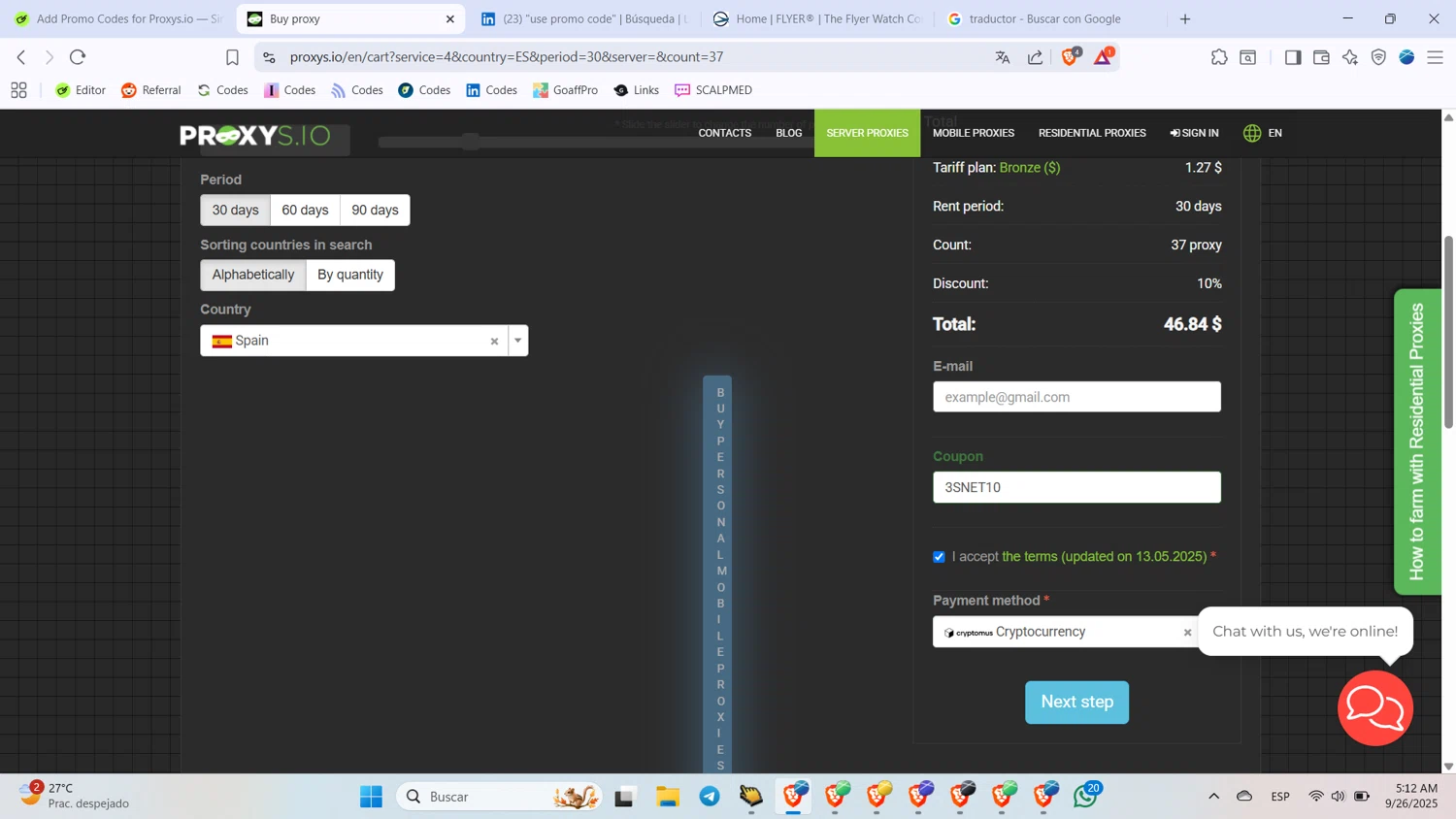Open the Editor bookmark
The width and height of the screenshot is (1456, 819).
[x=81, y=90]
